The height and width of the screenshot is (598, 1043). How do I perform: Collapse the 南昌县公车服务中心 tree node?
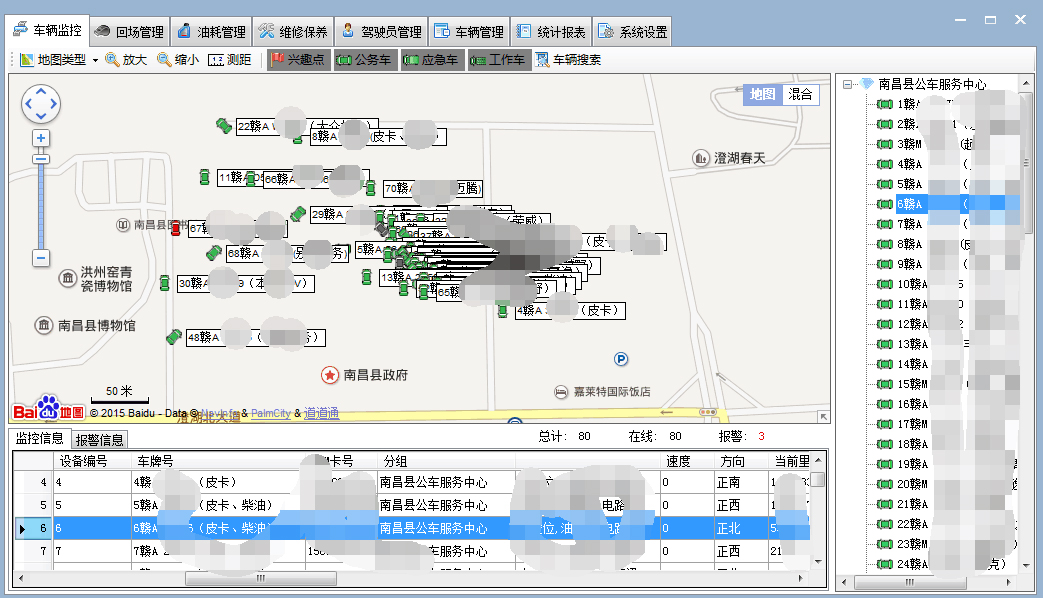(x=847, y=85)
